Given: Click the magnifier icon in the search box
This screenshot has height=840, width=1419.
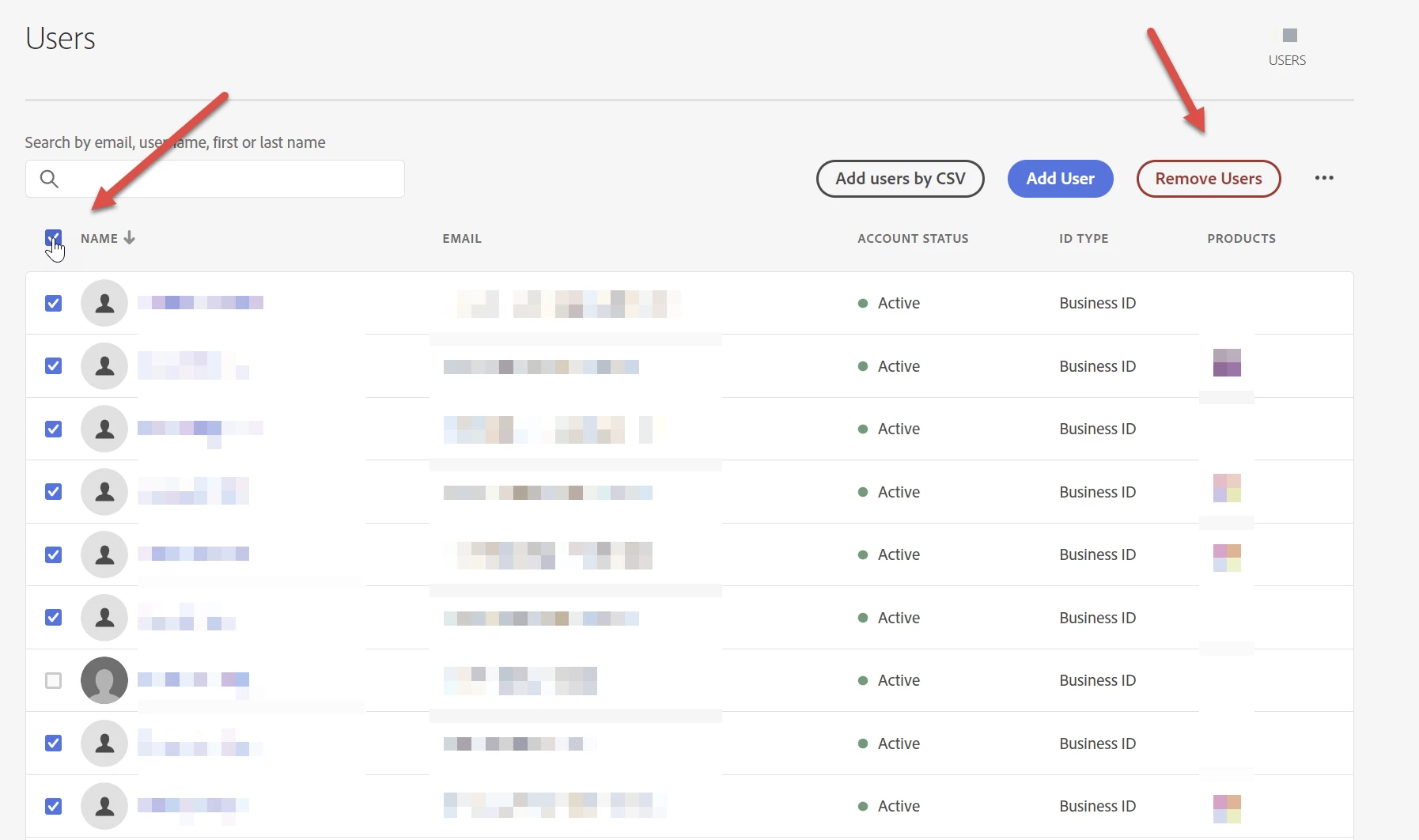Looking at the screenshot, I should pyautogui.click(x=49, y=179).
